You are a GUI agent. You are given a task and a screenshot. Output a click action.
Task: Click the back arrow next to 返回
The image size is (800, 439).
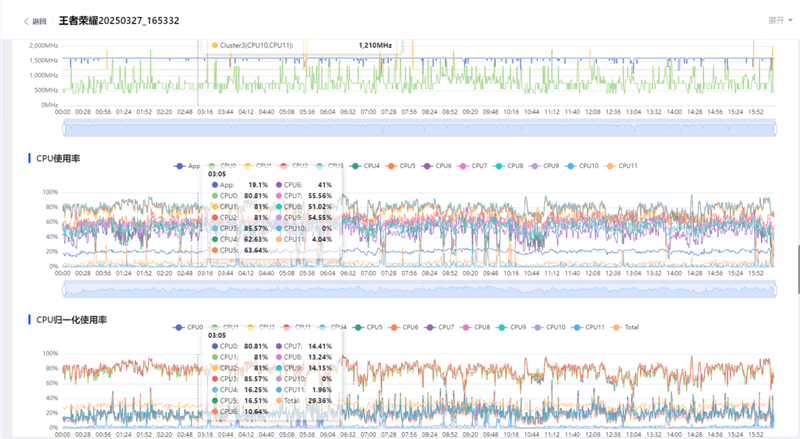tap(26, 20)
